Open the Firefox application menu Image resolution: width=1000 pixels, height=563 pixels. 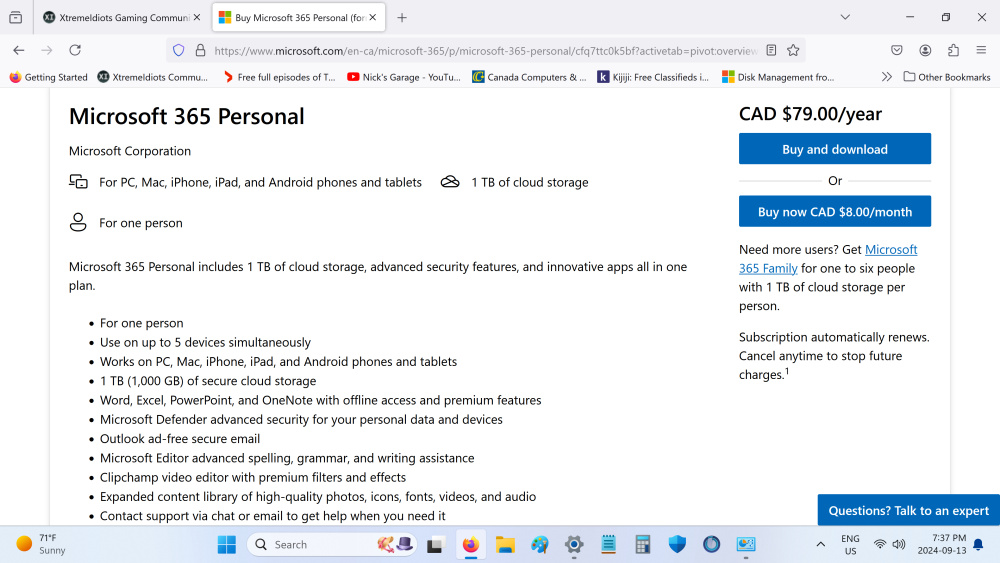tap(981, 50)
